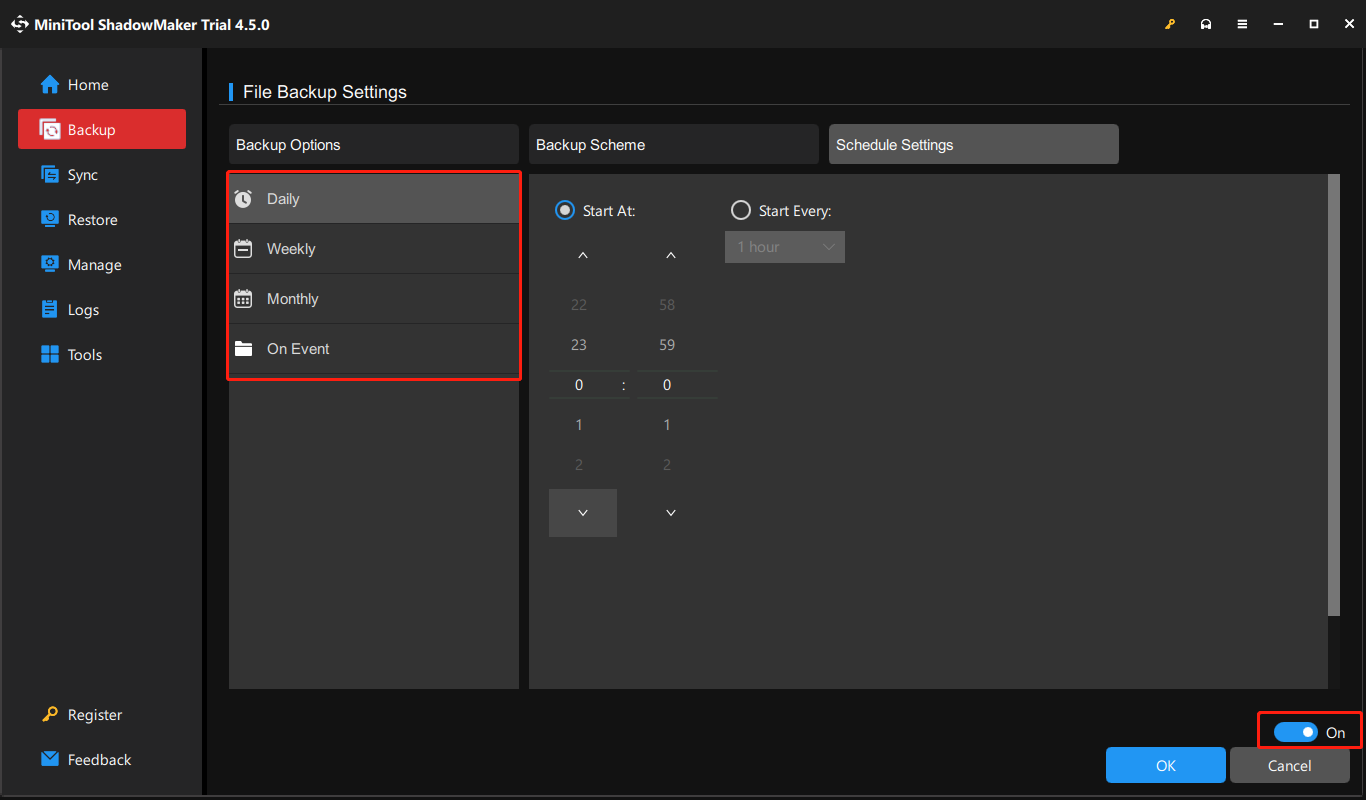This screenshot has height=800, width=1366.
Task: Turn off the schedule On switch
Action: pyautogui.click(x=1295, y=733)
